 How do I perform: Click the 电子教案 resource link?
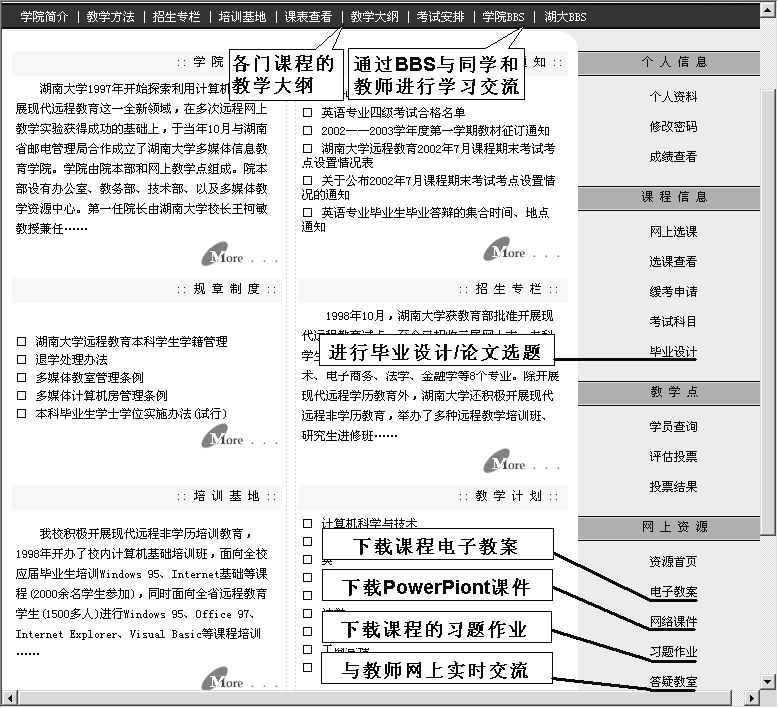[673, 591]
